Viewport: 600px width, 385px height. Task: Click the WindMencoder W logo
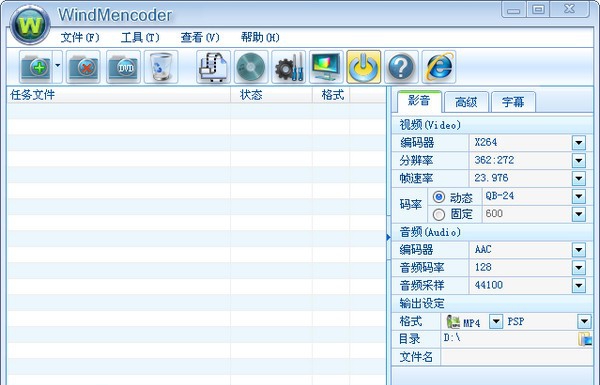[x=30, y=25]
